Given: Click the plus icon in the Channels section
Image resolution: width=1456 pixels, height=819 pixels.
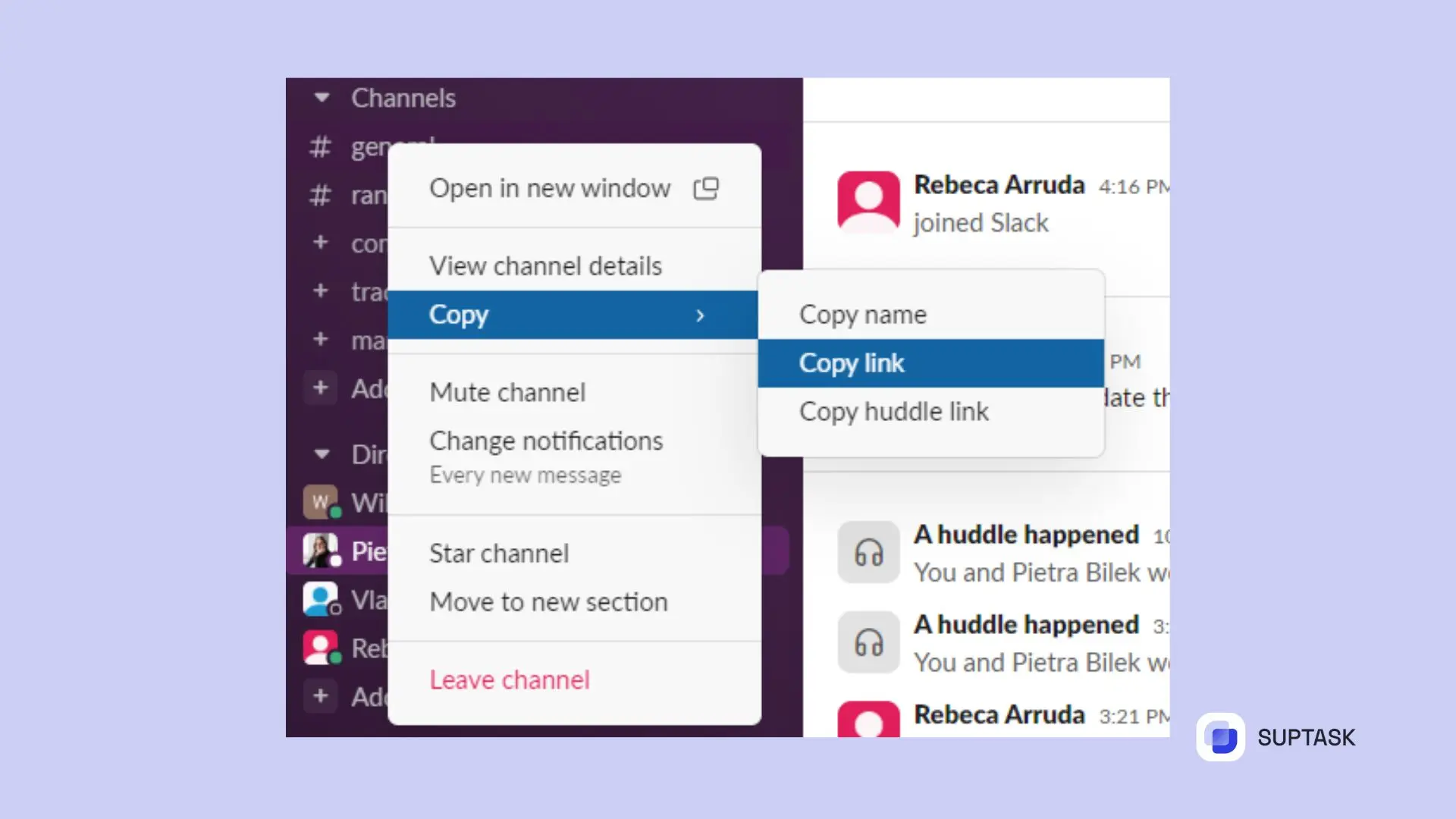Looking at the screenshot, I should [x=321, y=388].
